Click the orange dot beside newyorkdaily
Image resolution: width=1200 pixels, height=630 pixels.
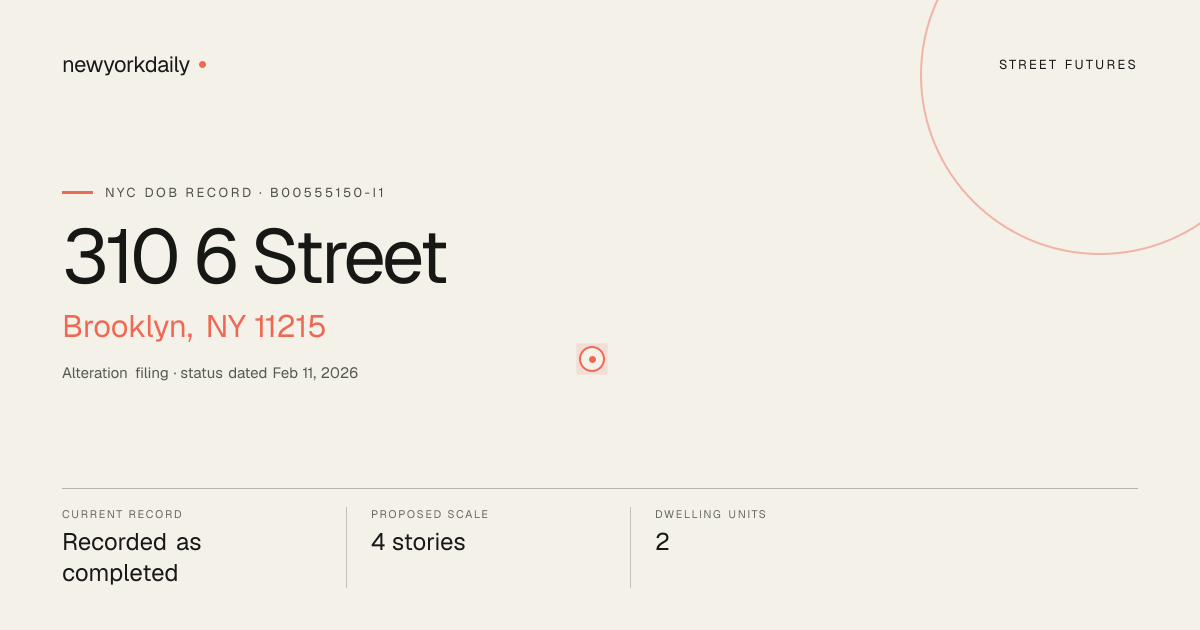202,64
